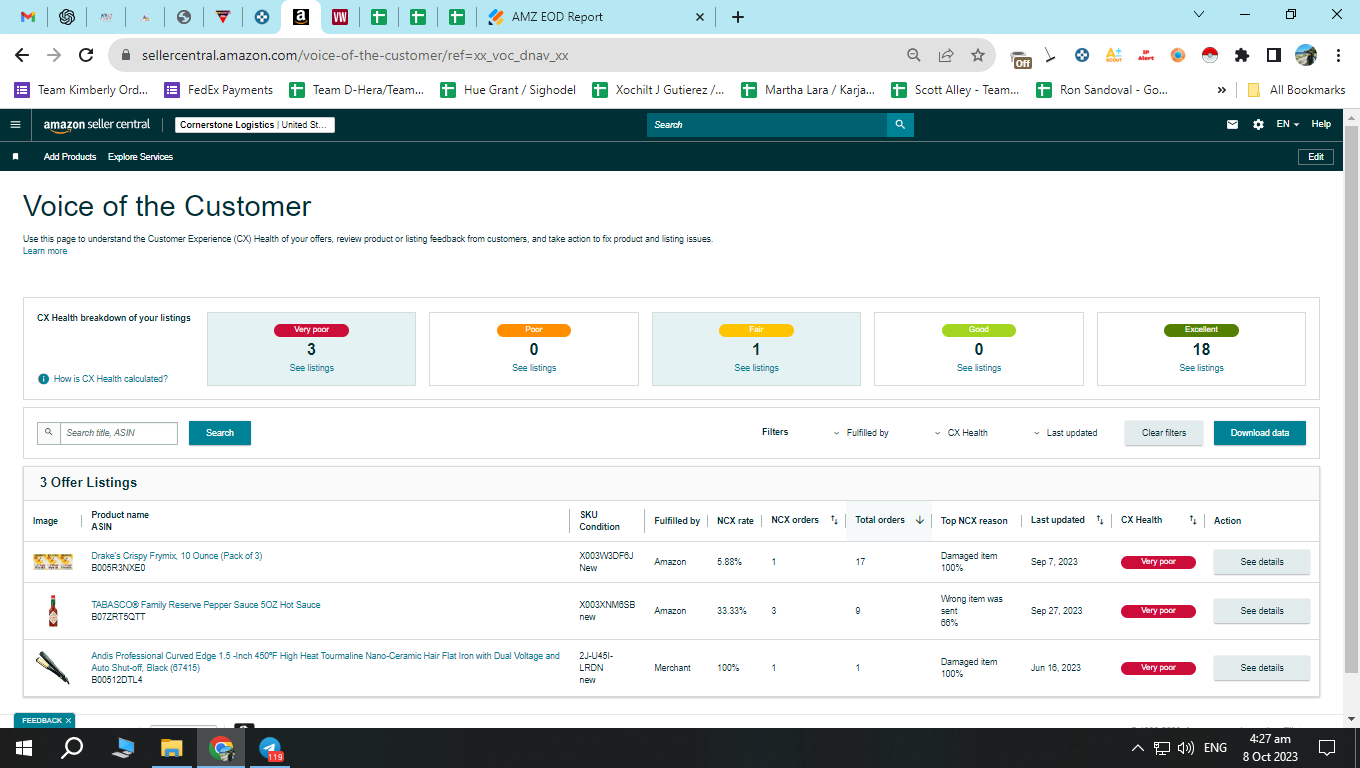This screenshot has width=1360, height=768.
Task: Expand the Last updated filter
Action: pos(1065,433)
